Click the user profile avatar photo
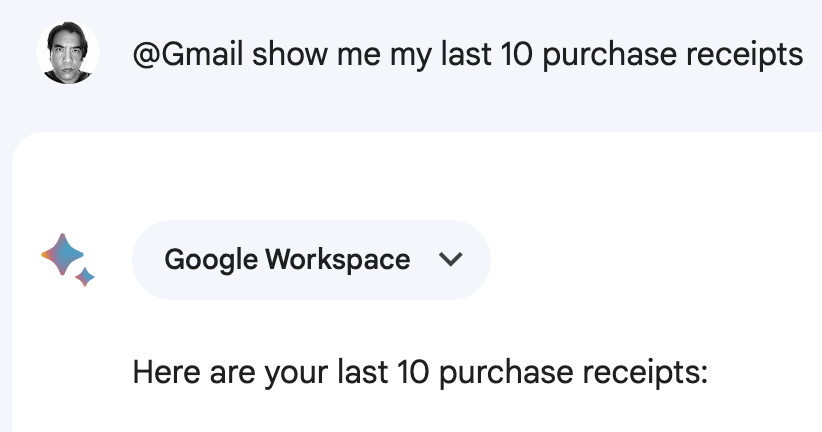Image resolution: width=822 pixels, height=432 pixels. coord(68,53)
